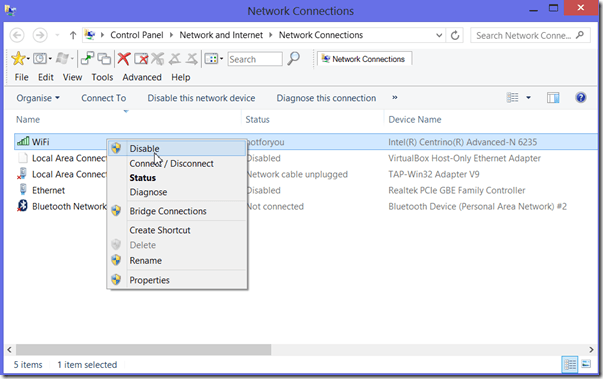Open the change view dropdown arrow
603x379 pixels.
(x=528, y=98)
